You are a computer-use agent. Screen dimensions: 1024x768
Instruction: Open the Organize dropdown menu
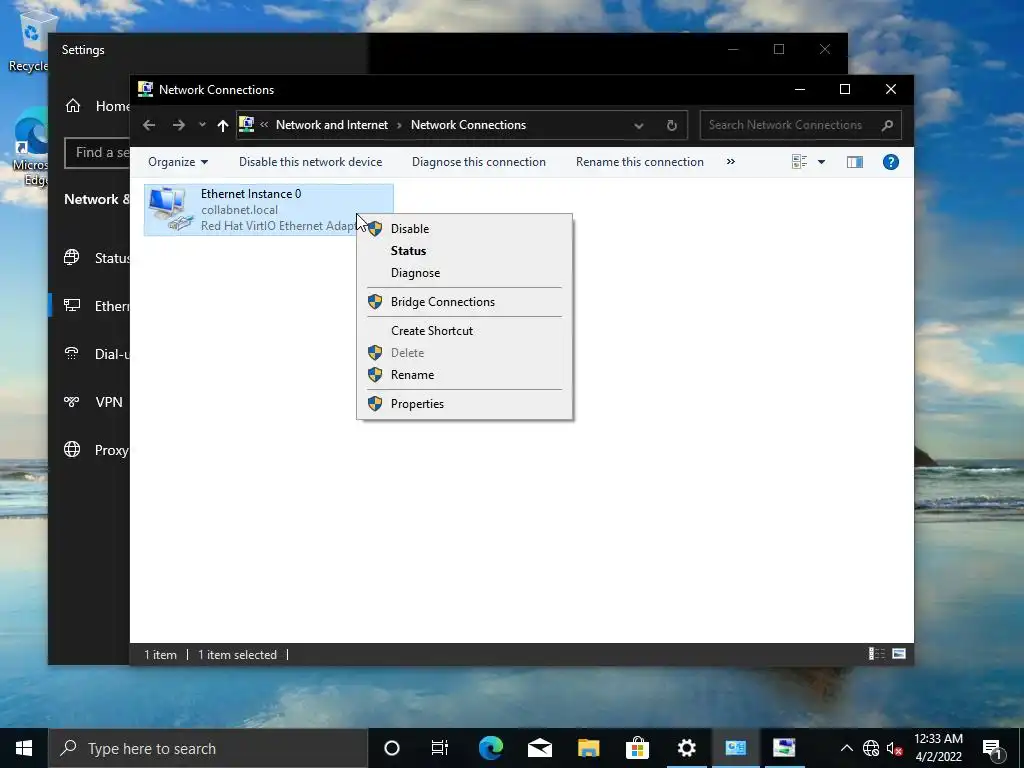tap(178, 162)
